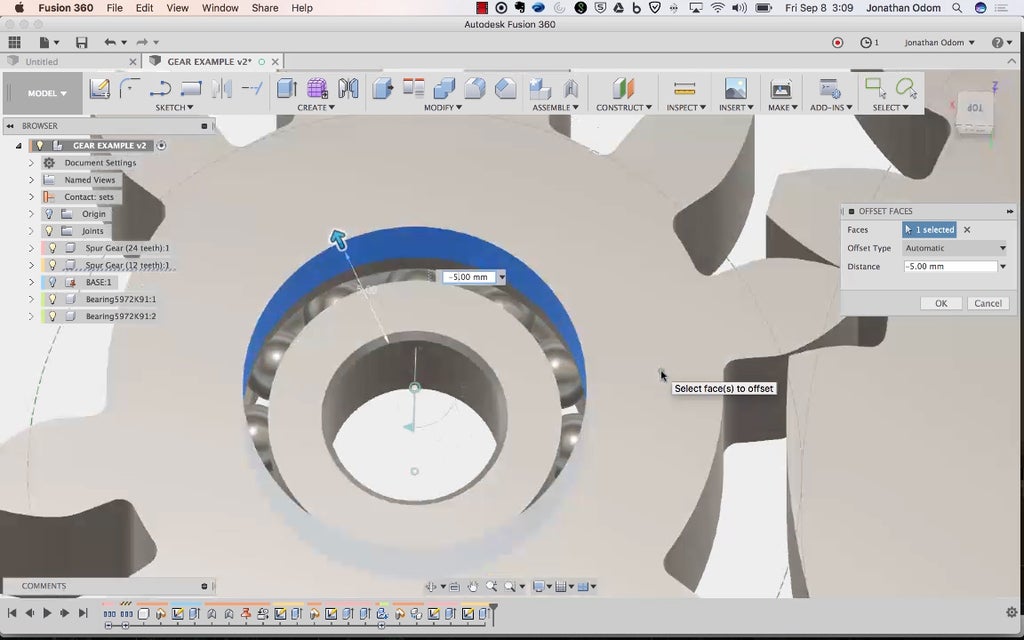This screenshot has width=1024, height=640.
Task: Expand the Joints folder in browser
Action: pos(31,231)
